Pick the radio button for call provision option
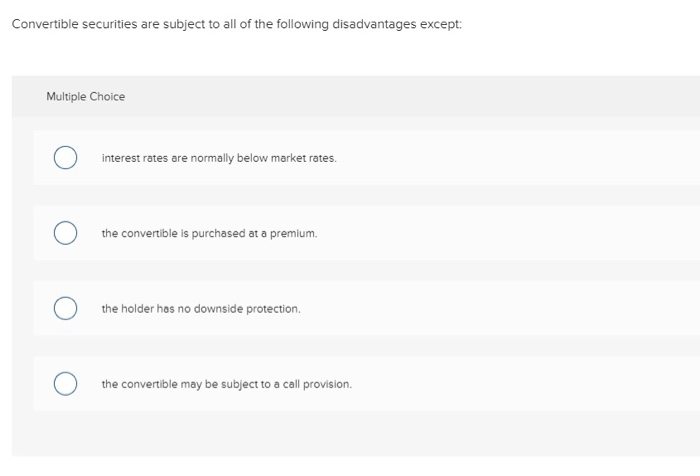Image resolution: width=700 pixels, height=476 pixels. [65, 384]
